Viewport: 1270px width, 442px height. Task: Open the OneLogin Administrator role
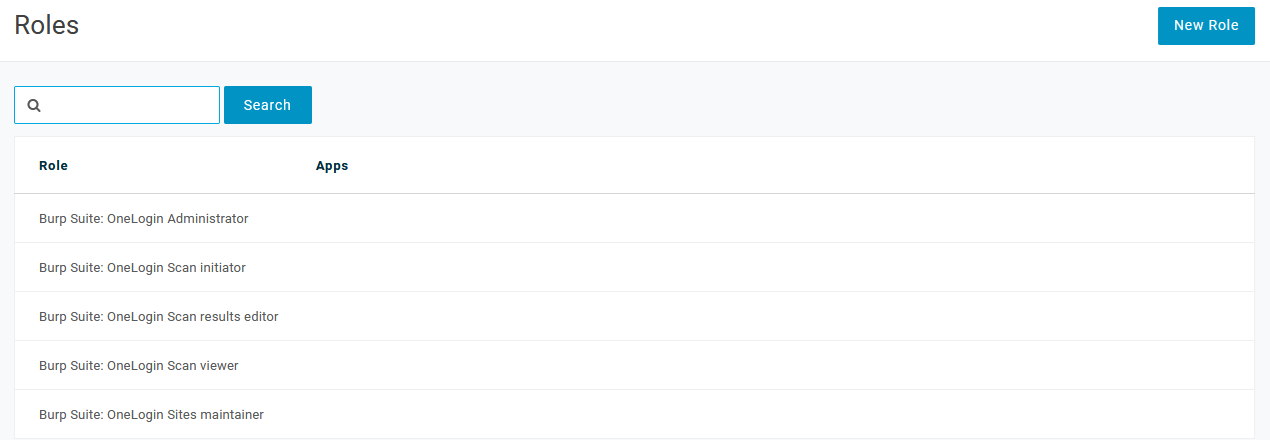(x=144, y=218)
